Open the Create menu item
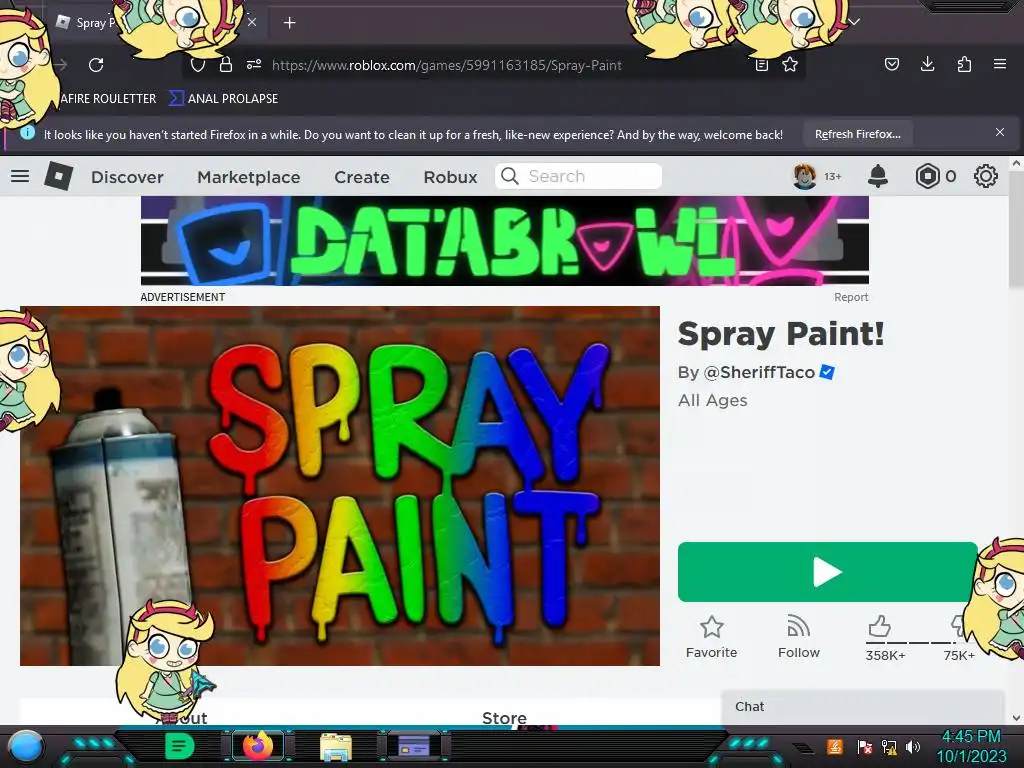 tap(362, 177)
